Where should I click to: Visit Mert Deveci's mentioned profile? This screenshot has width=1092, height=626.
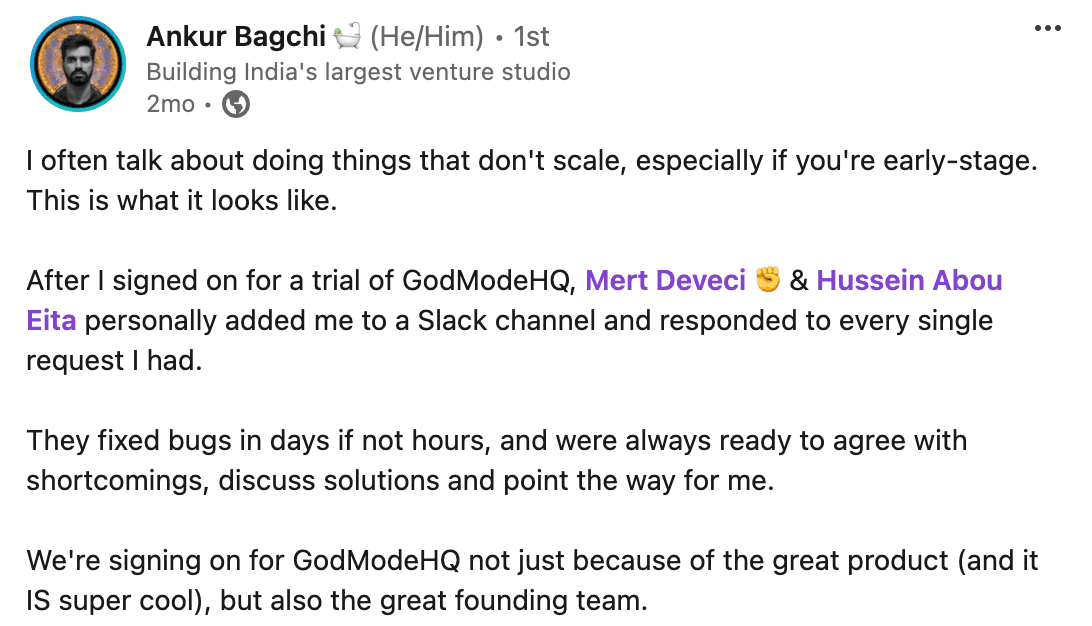click(665, 281)
